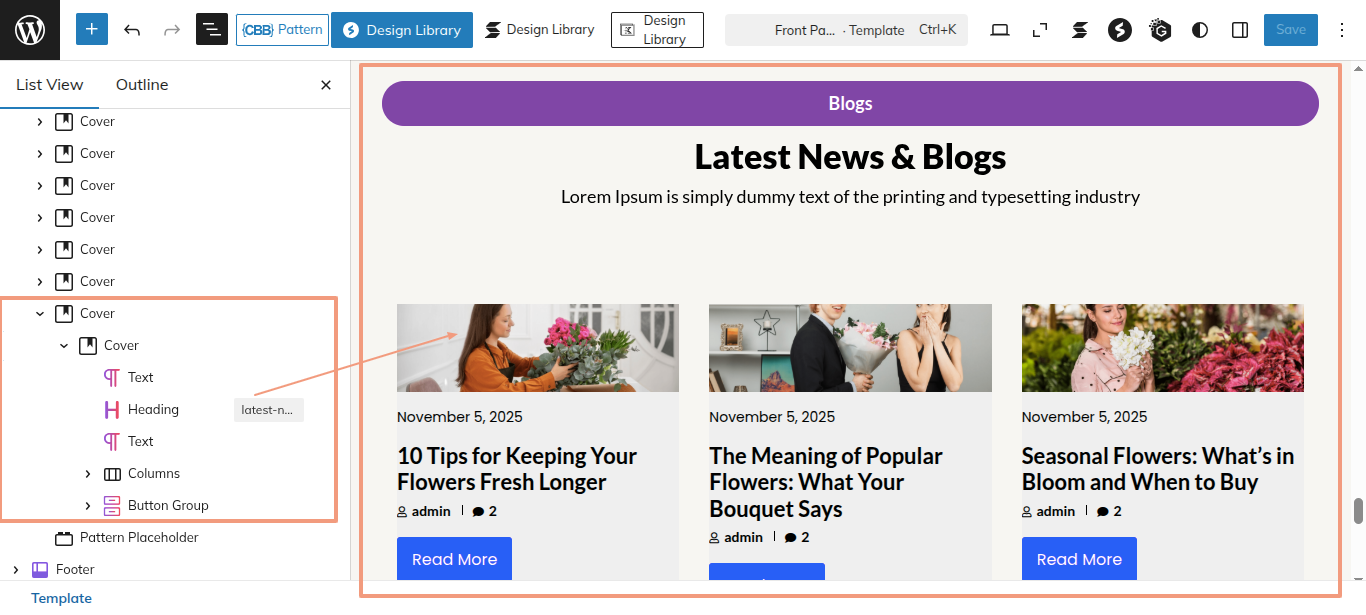This screenshot has height=615, width=1366.
Task: Click the Front Page Template command bar
Action: 846,30
